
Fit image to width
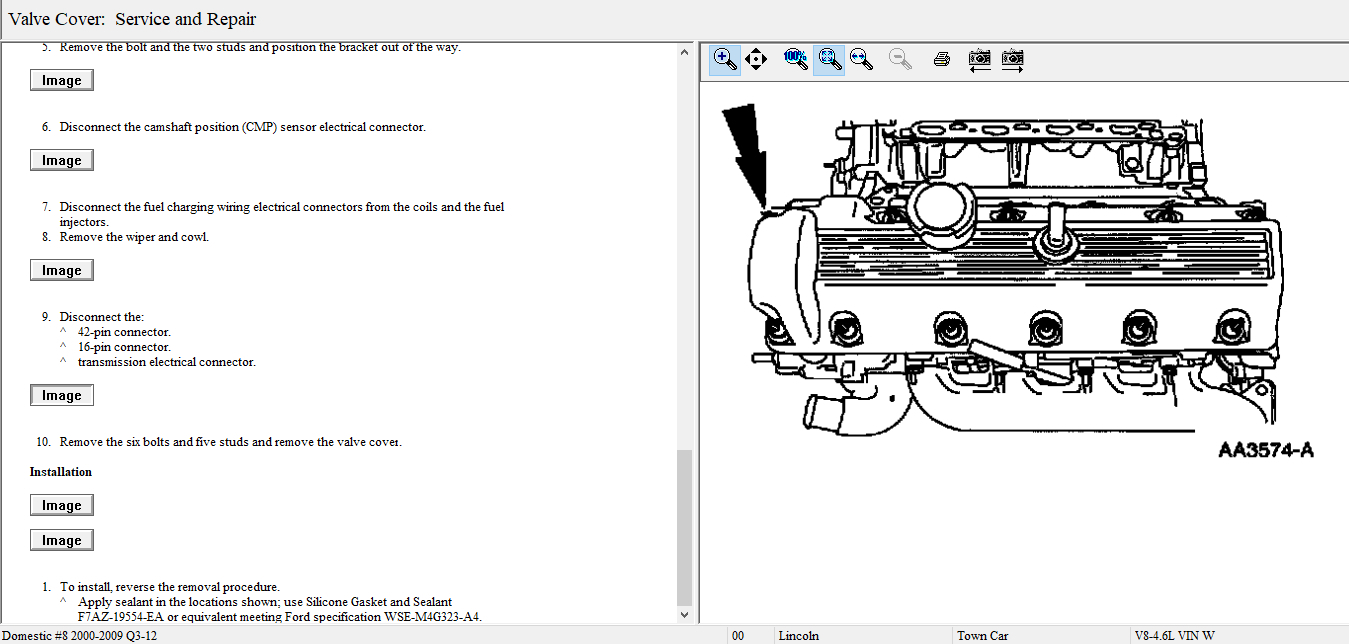(861, 59)
